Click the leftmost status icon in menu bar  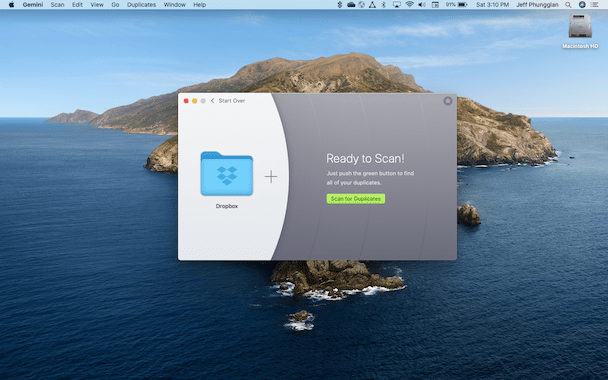(340, 5)
